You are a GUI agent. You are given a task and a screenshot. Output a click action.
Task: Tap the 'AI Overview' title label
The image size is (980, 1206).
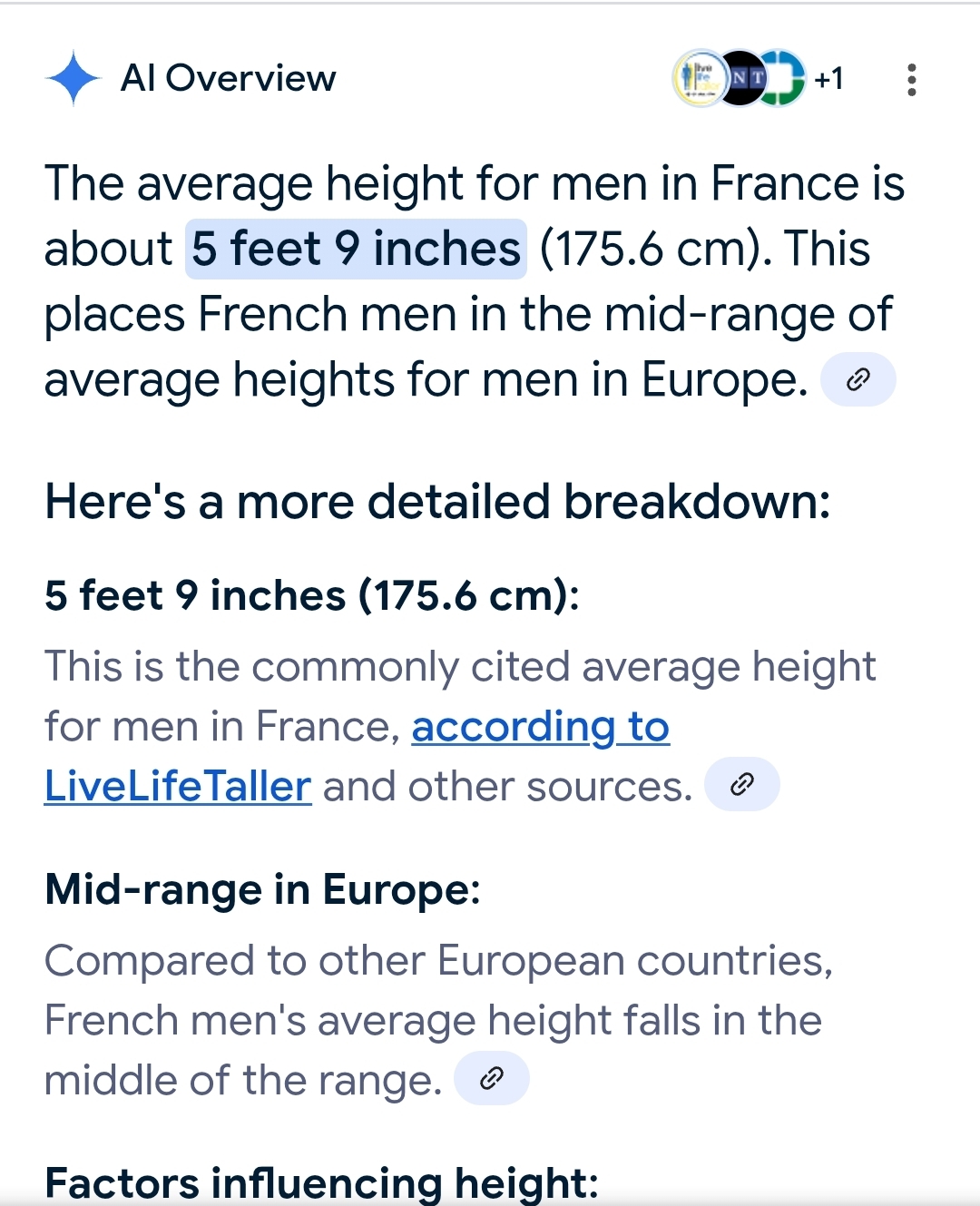229,79
